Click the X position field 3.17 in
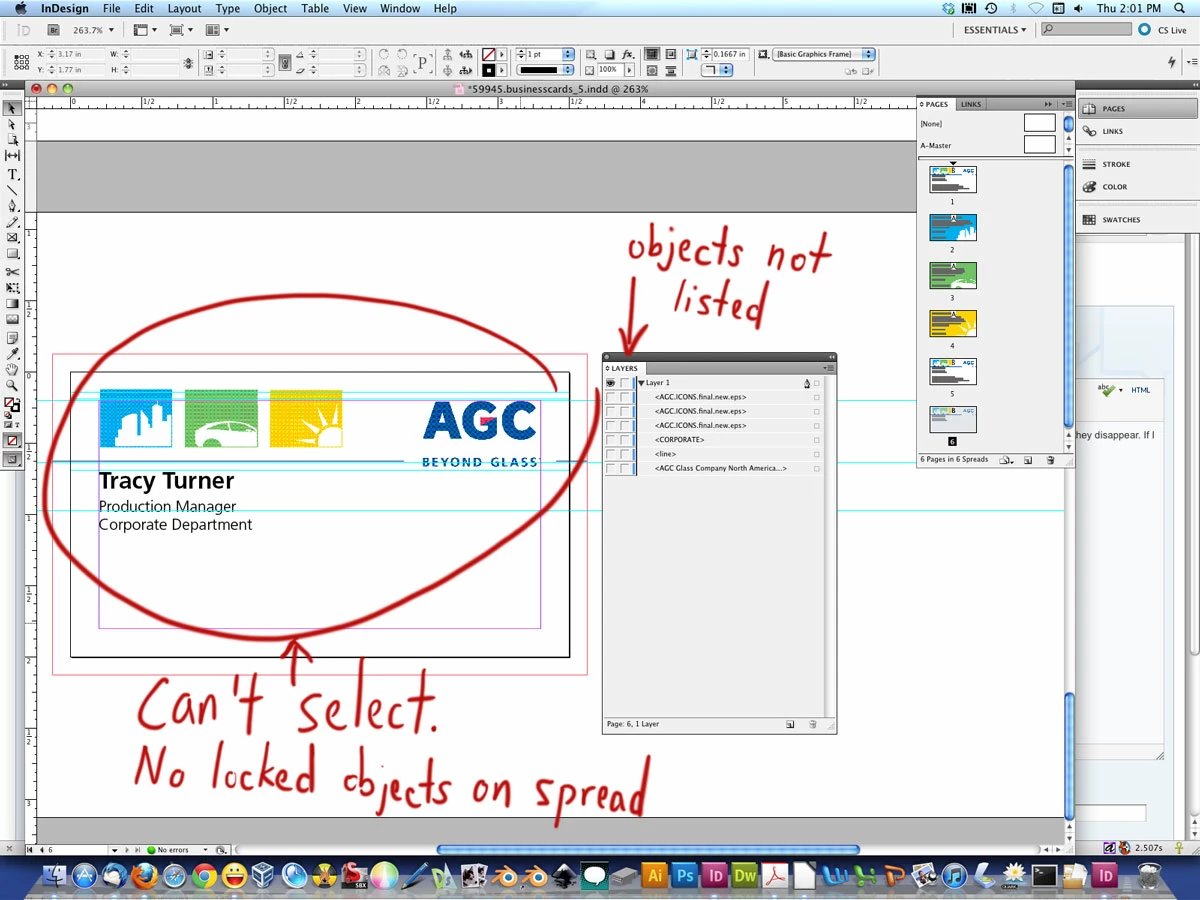1200x900 pixels. tap(78, 54)
